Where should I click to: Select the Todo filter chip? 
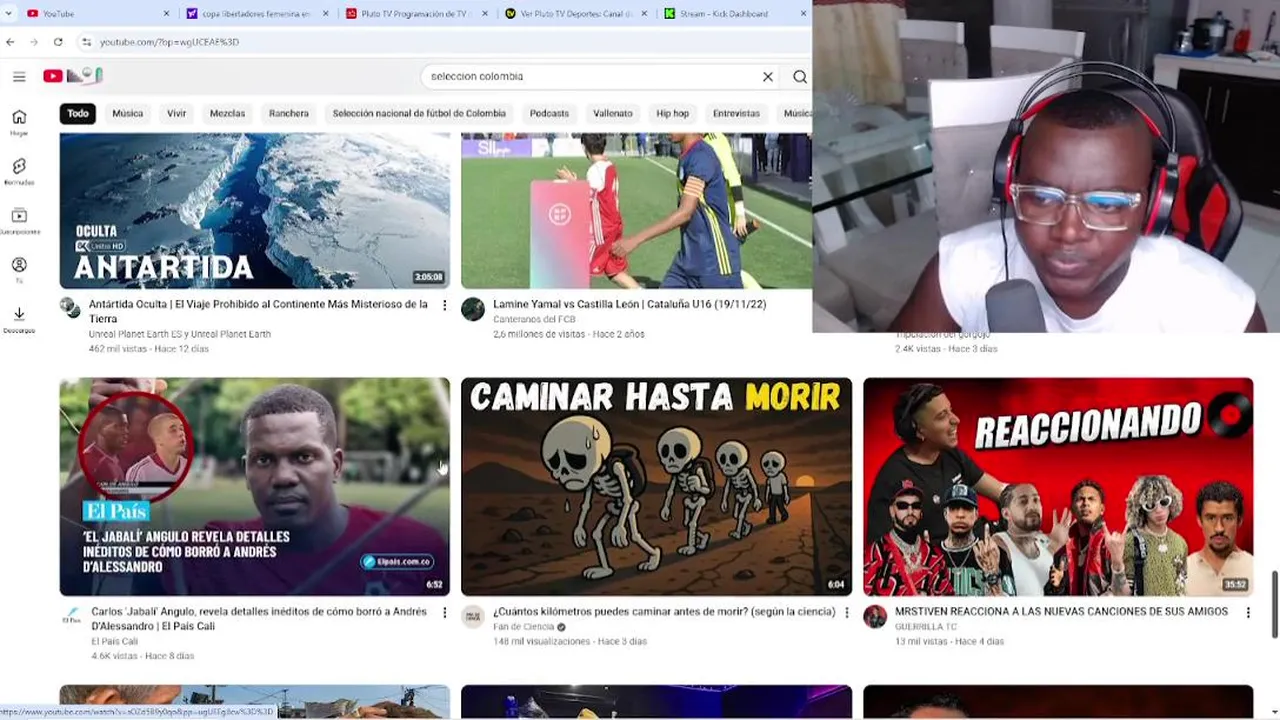(78, 113)
